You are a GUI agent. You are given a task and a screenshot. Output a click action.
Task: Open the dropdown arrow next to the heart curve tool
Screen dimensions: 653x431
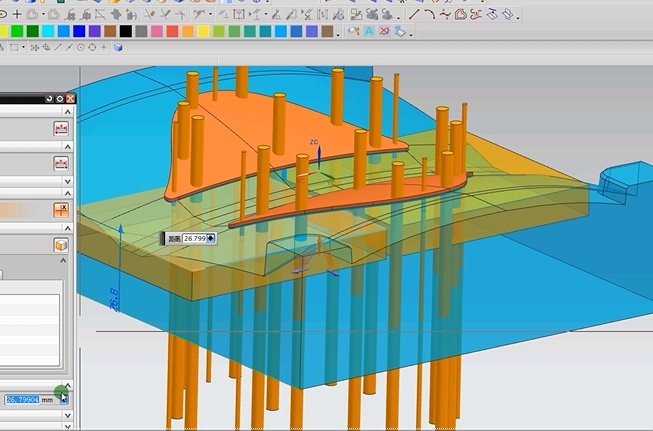coord(43,15)
